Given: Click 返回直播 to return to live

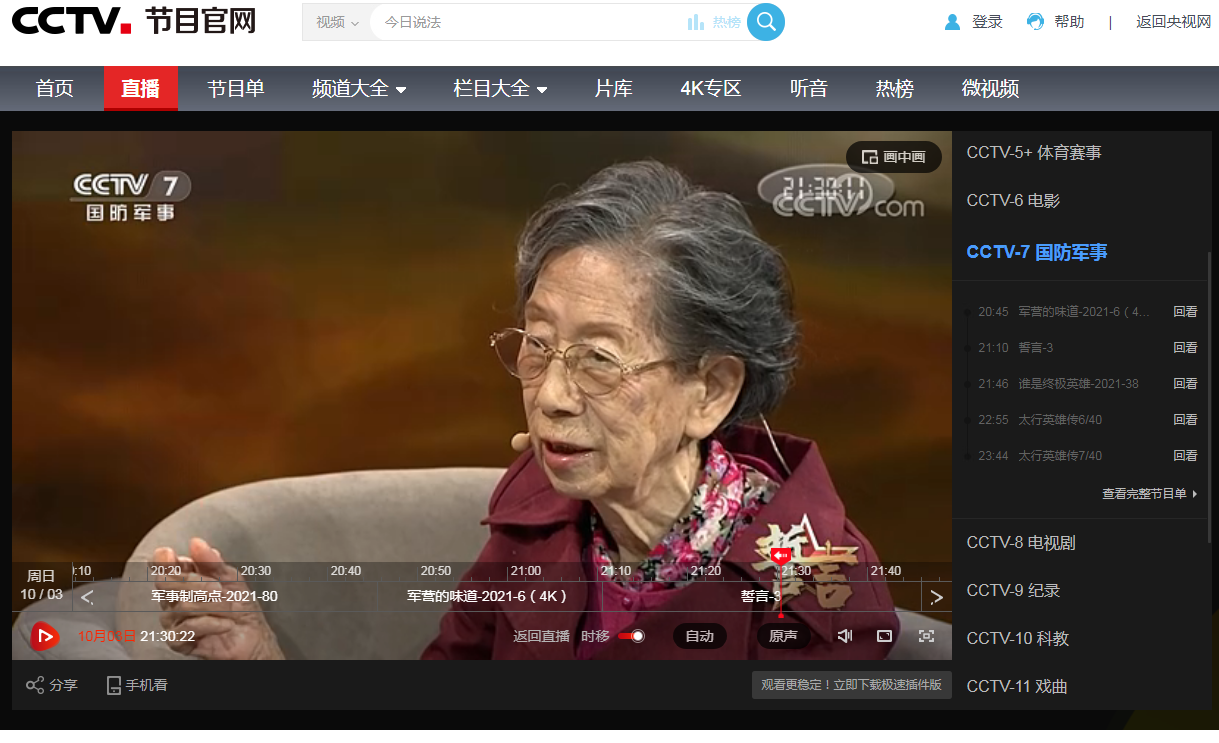Looking at the screenshot, I should pos(541,636).
